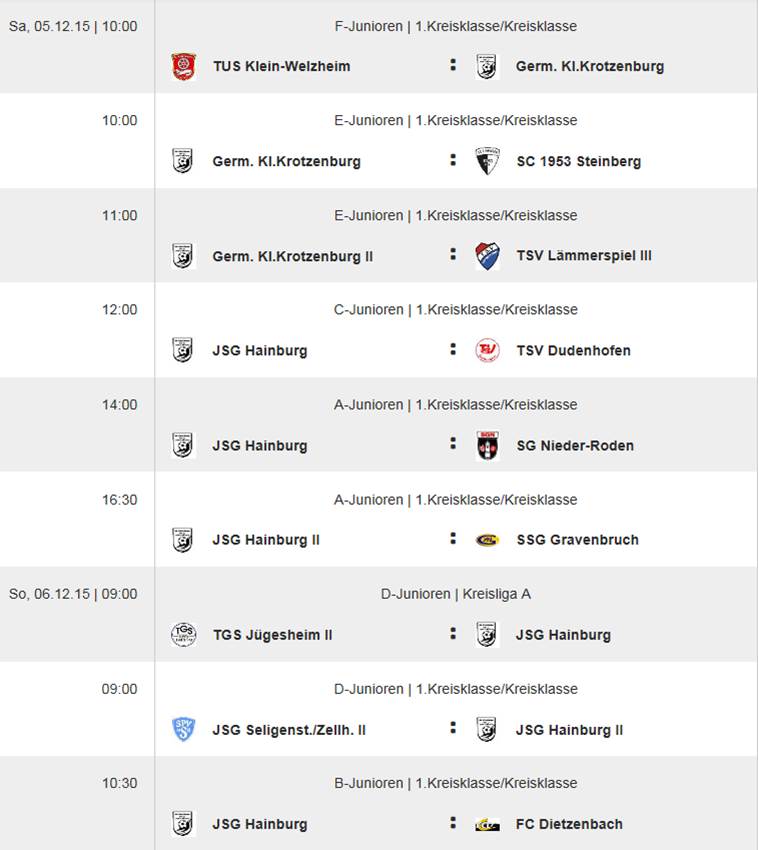
Task: Open TGS Jügesheim II team link
Action: coord(272,635)
